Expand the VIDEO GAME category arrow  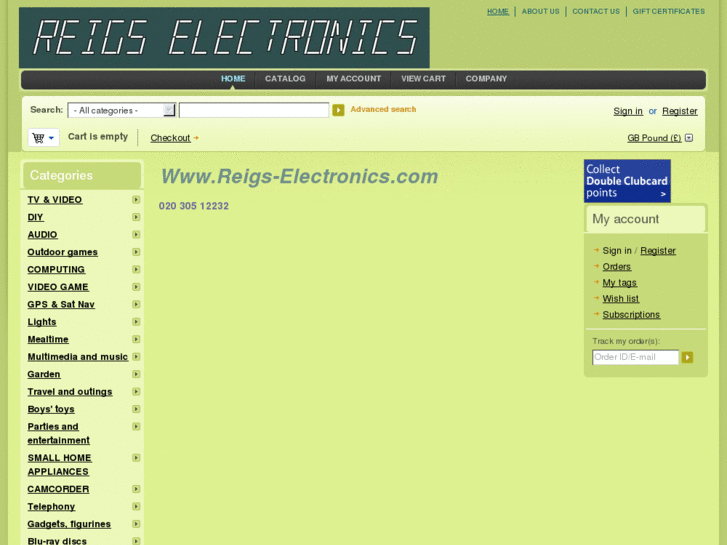click(136, 287)
